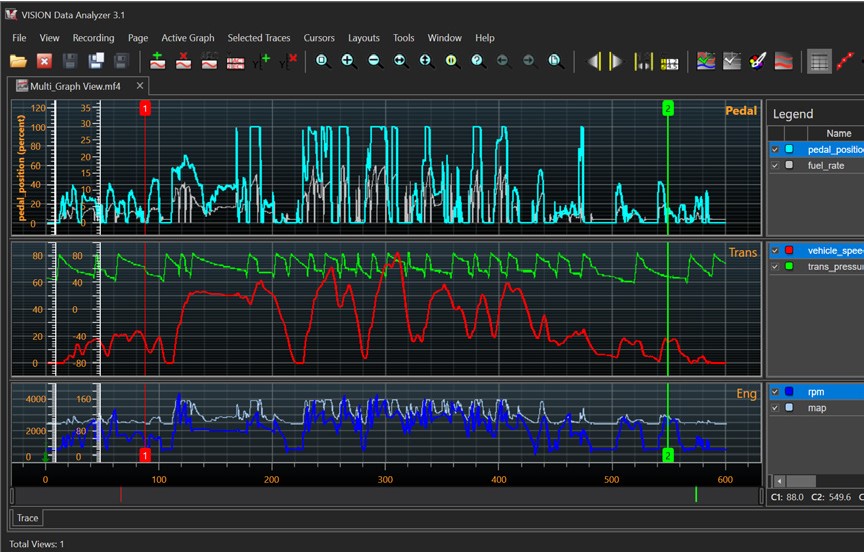Uncheck the pedal_position trace checkbox

[x=774, y=149]
